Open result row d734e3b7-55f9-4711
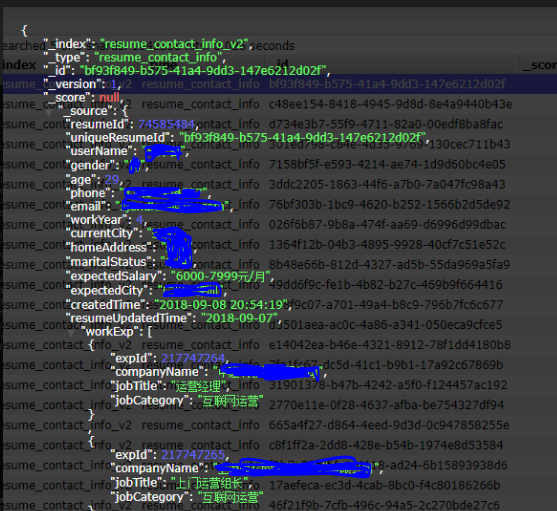557x511 pixels. point(280,124)
